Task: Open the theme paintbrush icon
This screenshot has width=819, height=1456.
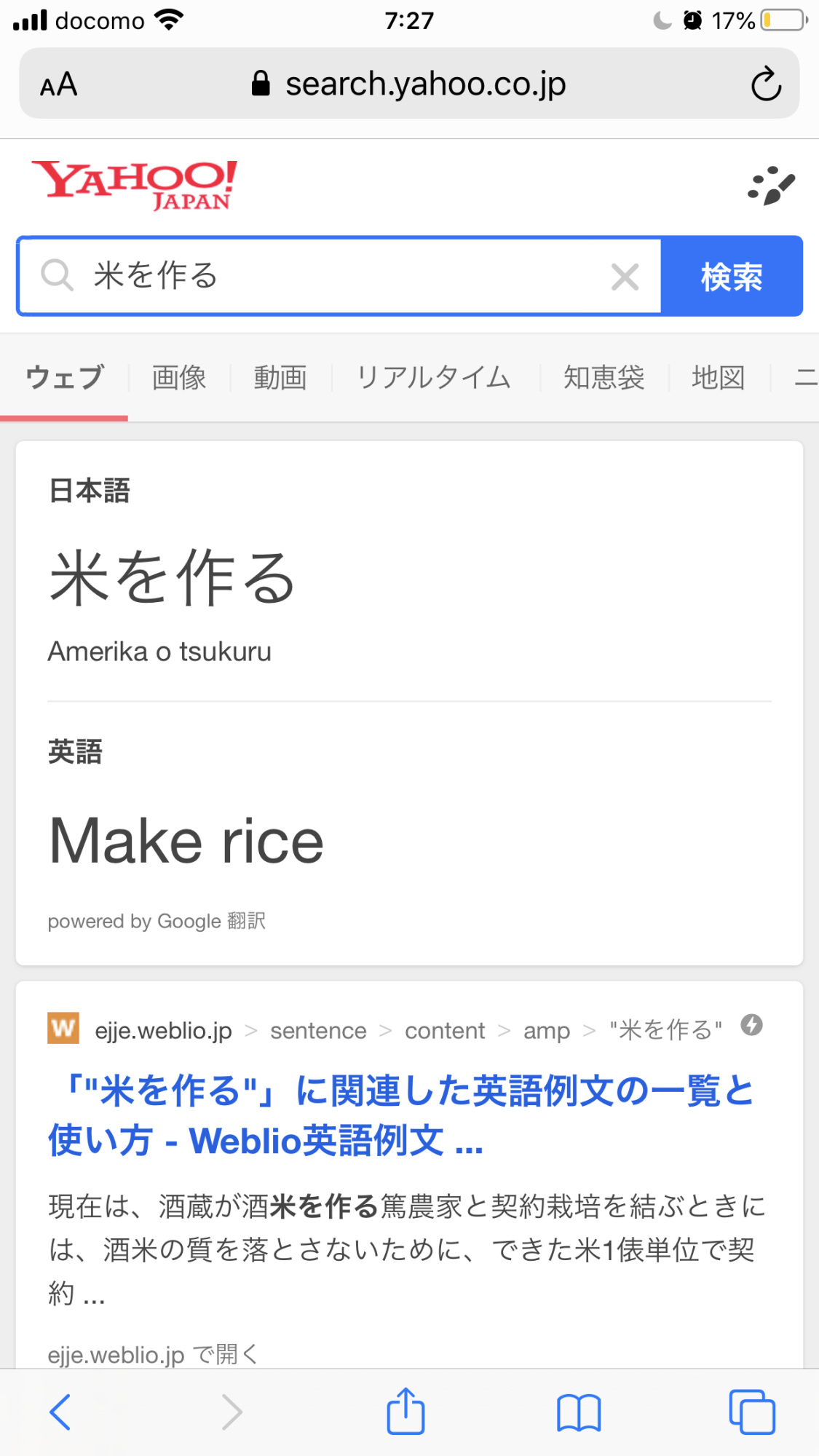Action: click(772, 186)
